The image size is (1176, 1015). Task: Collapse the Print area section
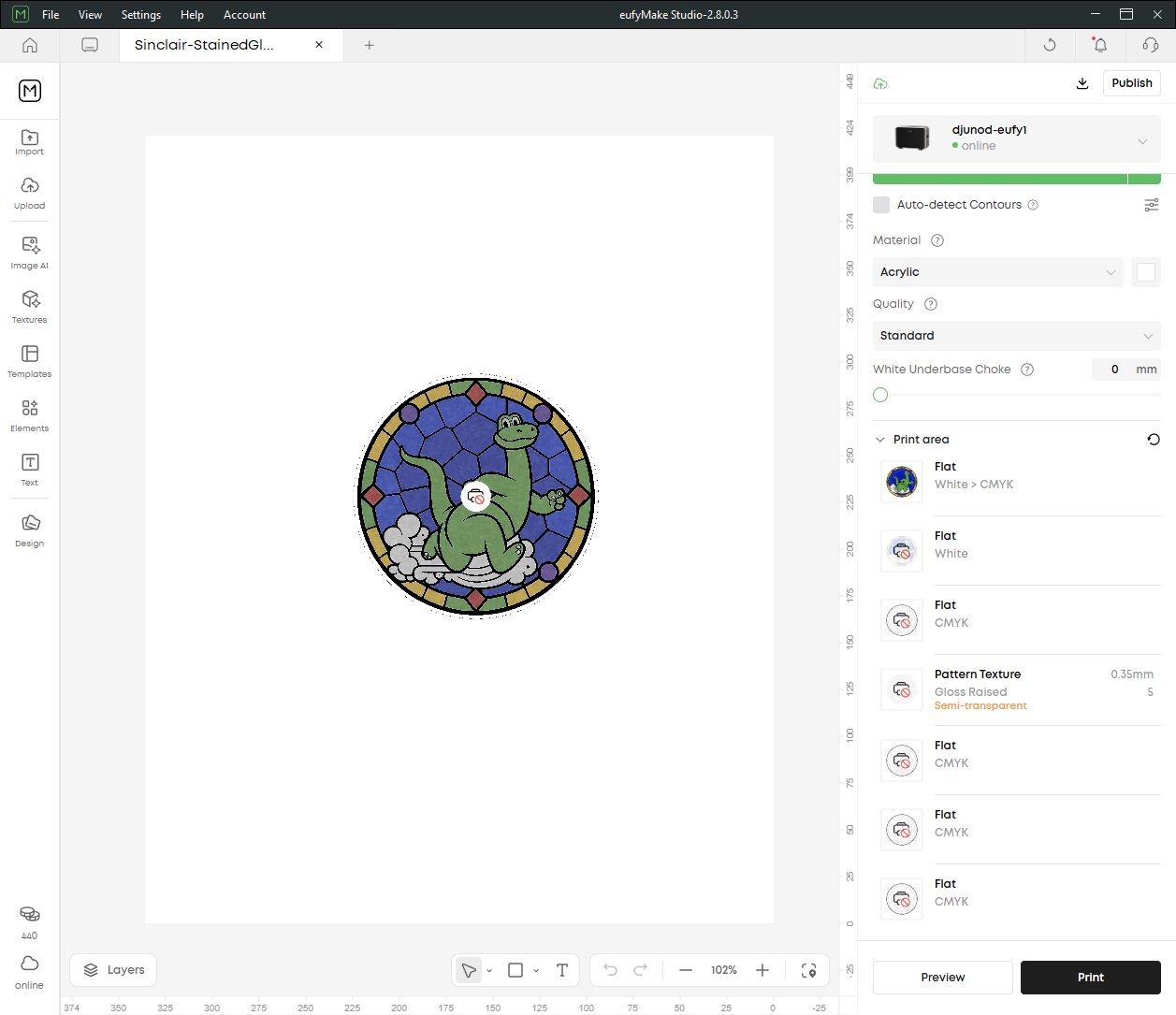[880, 440]
